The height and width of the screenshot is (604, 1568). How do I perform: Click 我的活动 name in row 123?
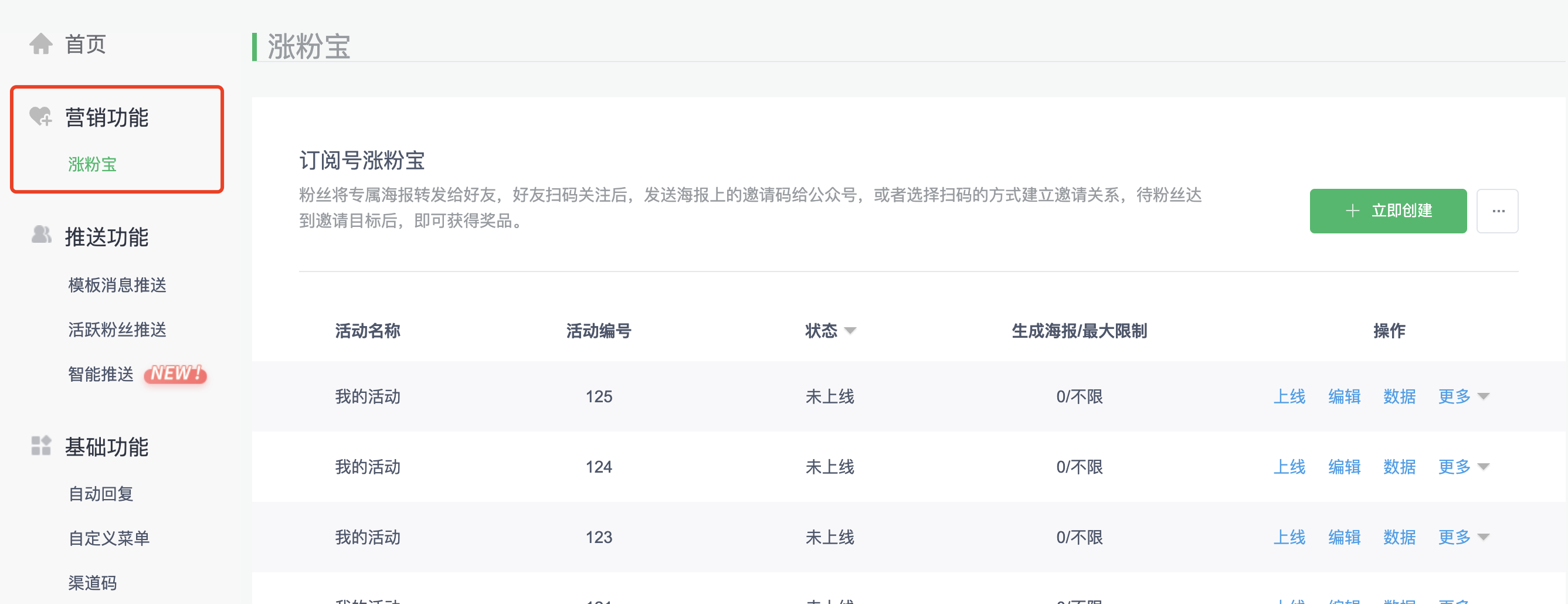(368, 537)
